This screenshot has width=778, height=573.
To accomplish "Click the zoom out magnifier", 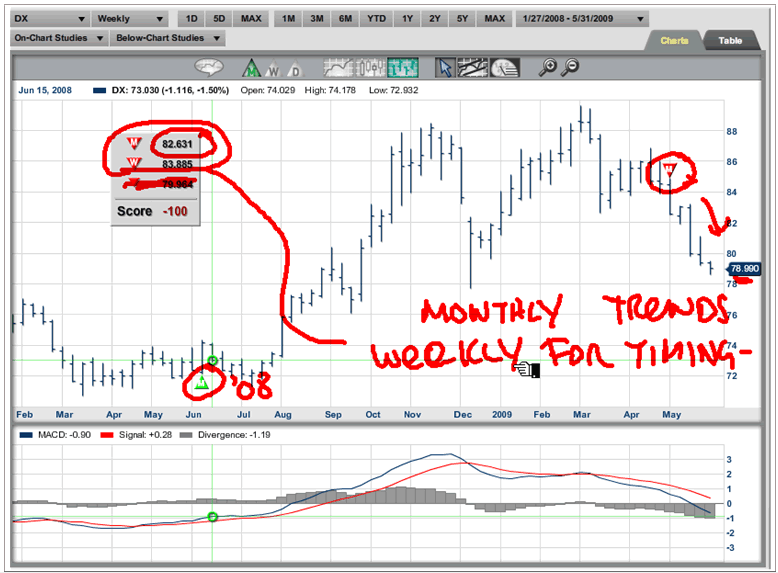I will tap(571, 68).
